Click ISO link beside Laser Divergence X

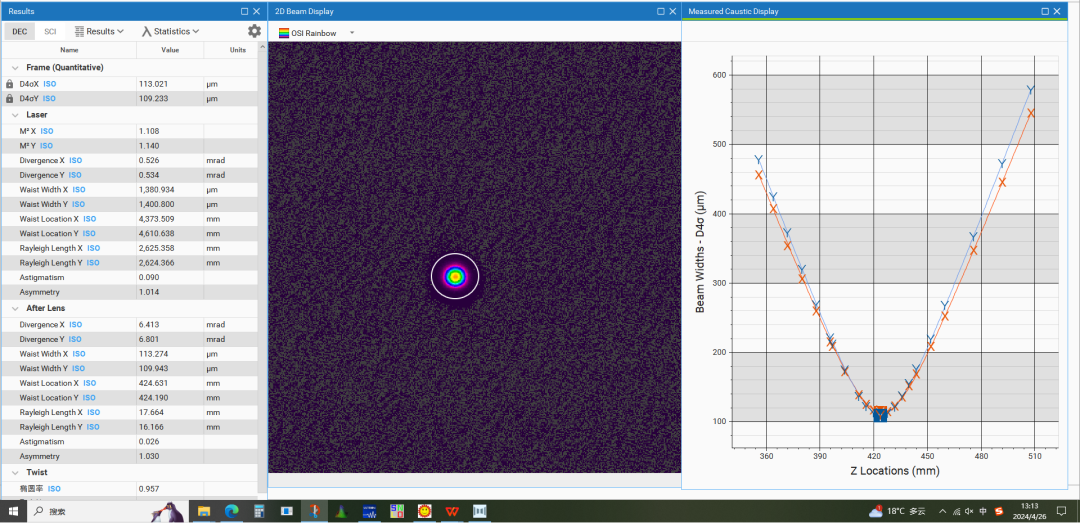(75, 161)
